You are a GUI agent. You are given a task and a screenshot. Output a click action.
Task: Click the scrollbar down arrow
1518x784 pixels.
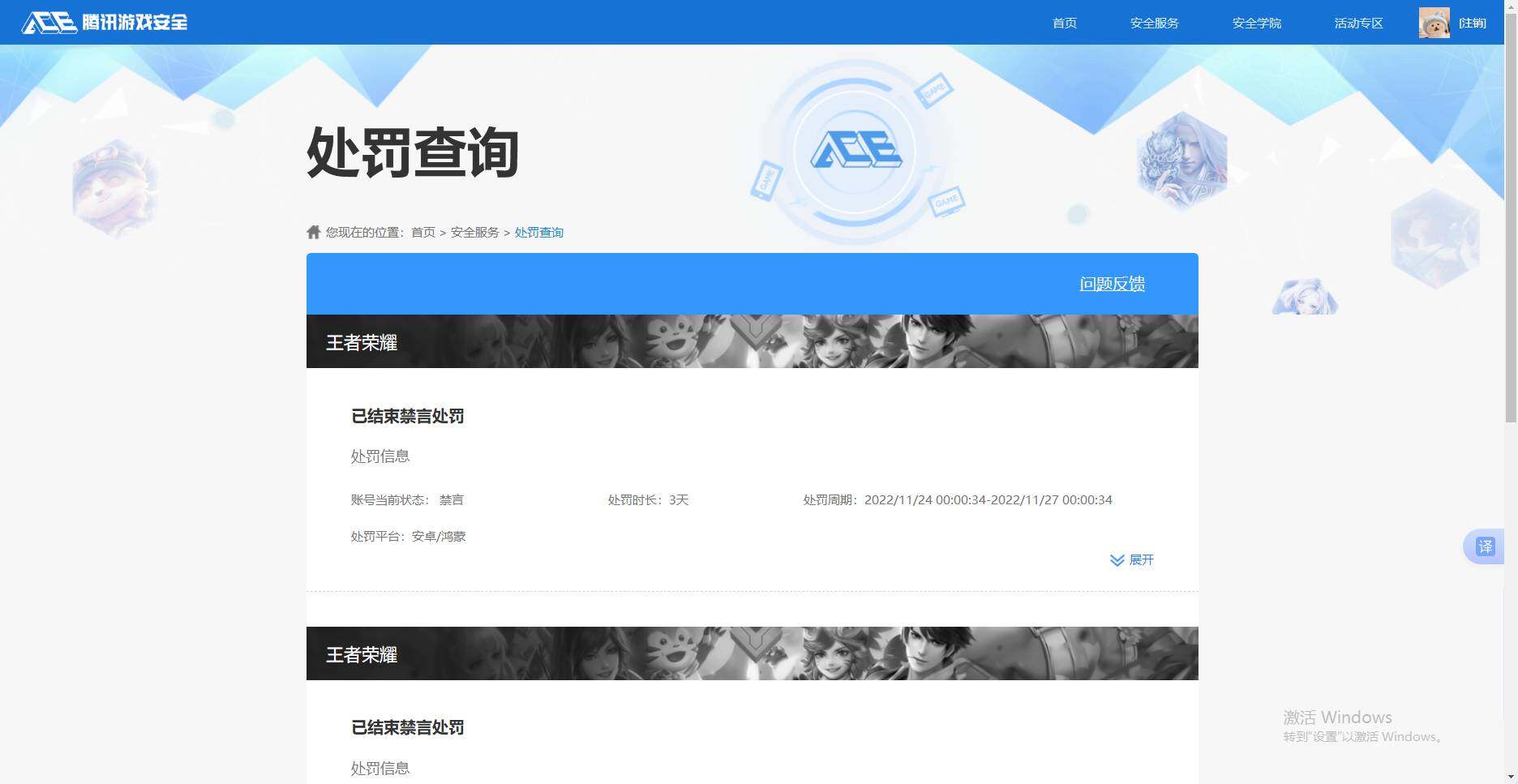tap(1511, 776)
